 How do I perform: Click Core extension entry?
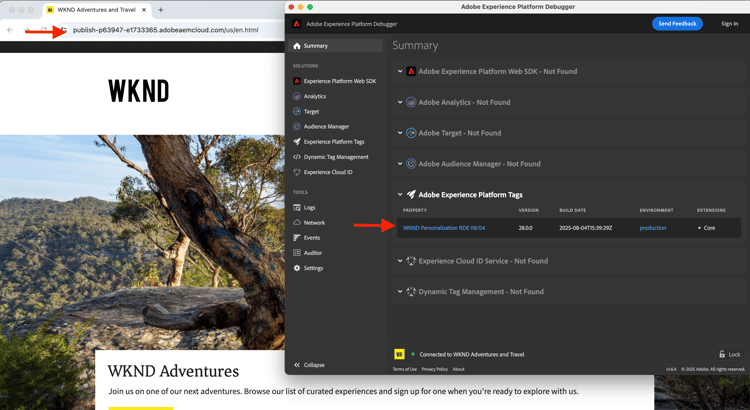coord(709,228)
